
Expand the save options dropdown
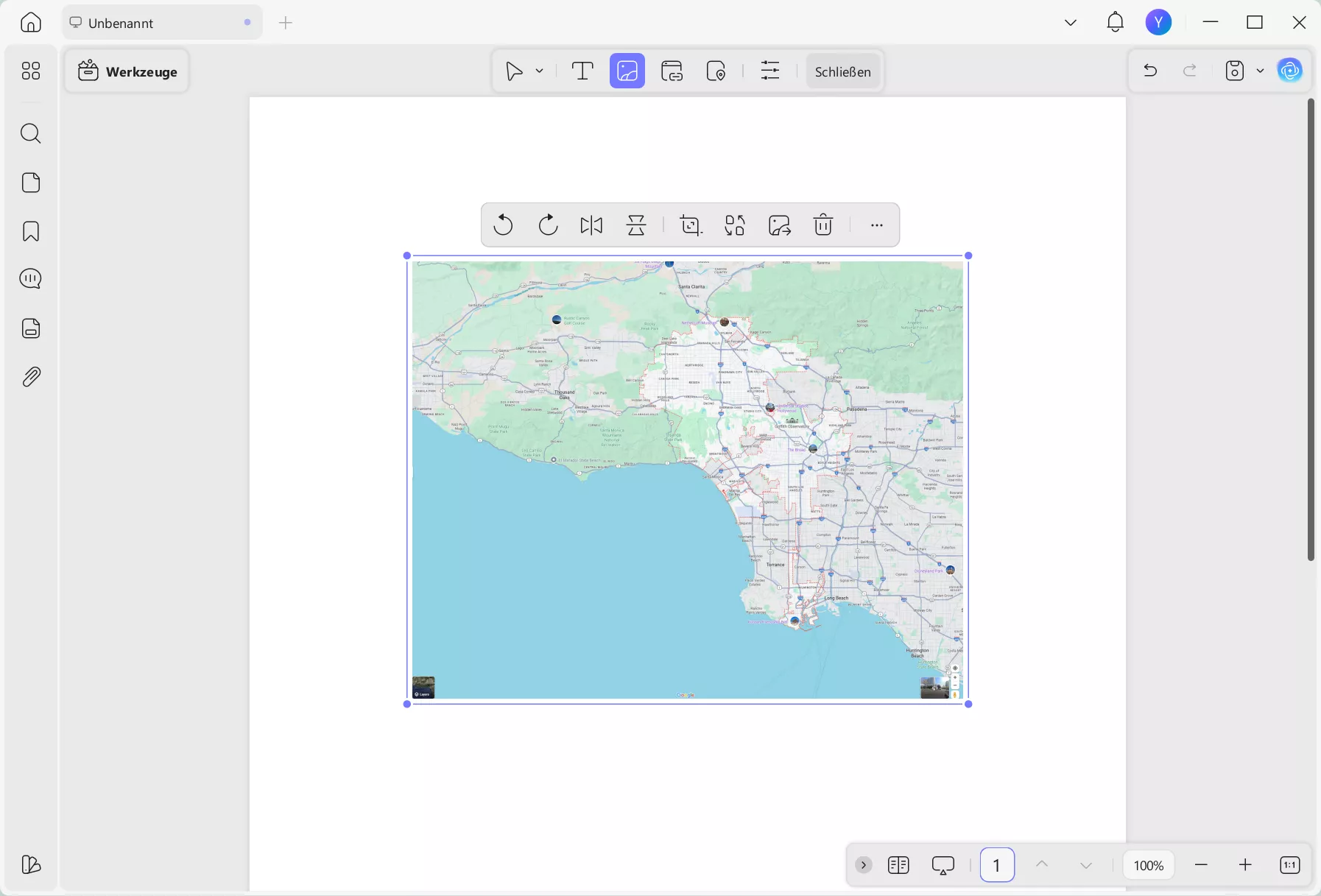tap(1261, 71)
